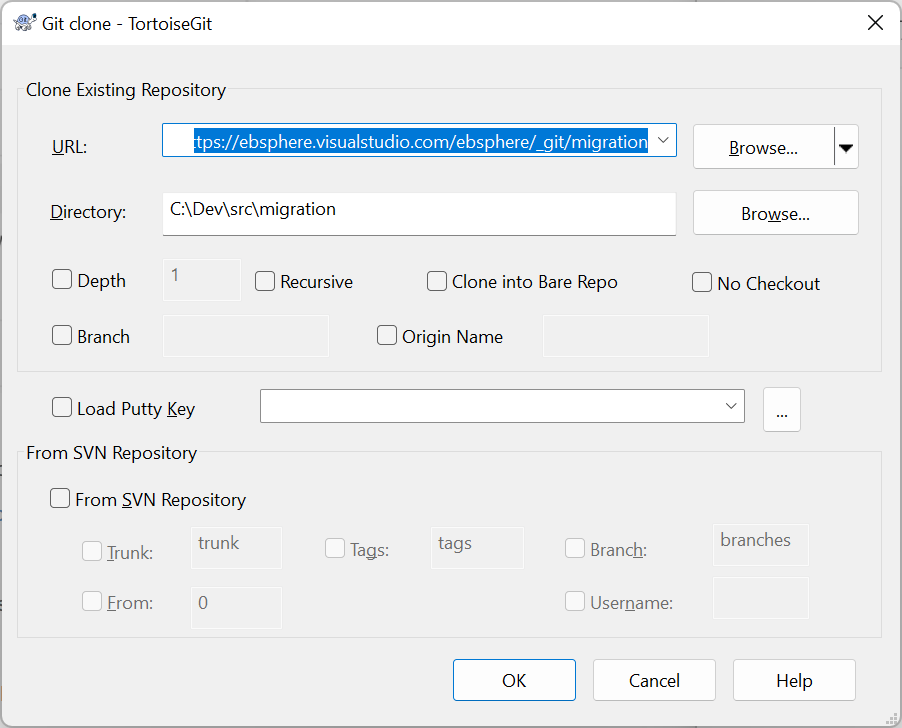Click the 'URL:' label

[70, 147]
